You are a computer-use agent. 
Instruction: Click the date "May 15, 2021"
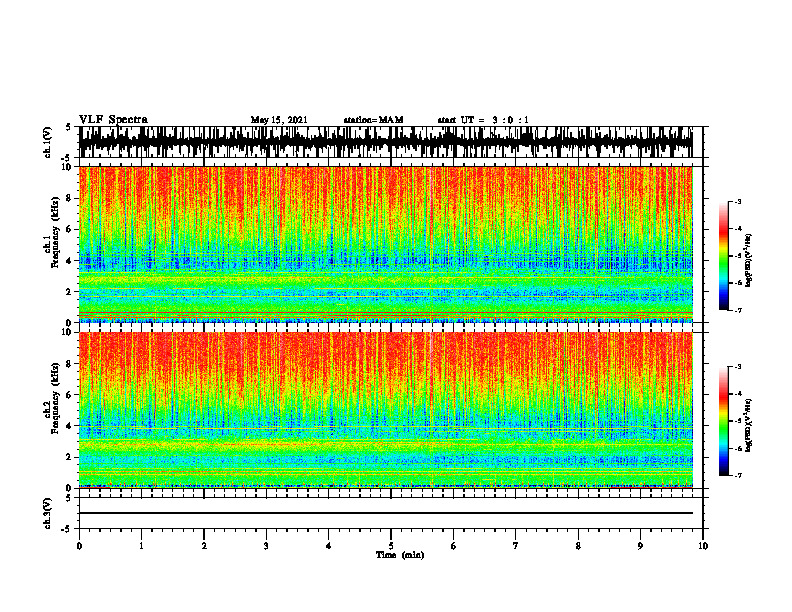pyautogui.click(x=279, y=120)
